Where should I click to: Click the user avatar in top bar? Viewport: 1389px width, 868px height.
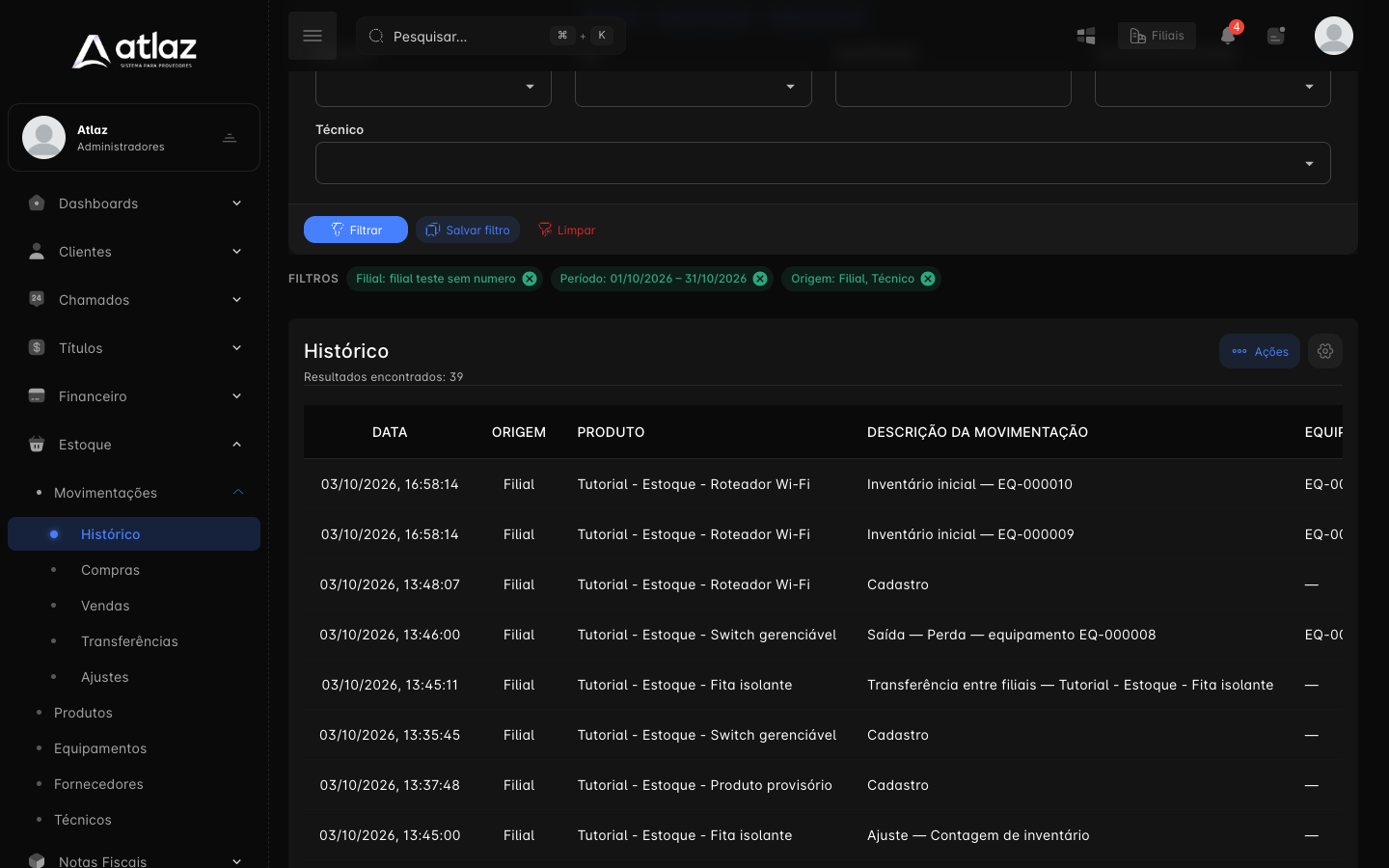(x=1334, y=36)
